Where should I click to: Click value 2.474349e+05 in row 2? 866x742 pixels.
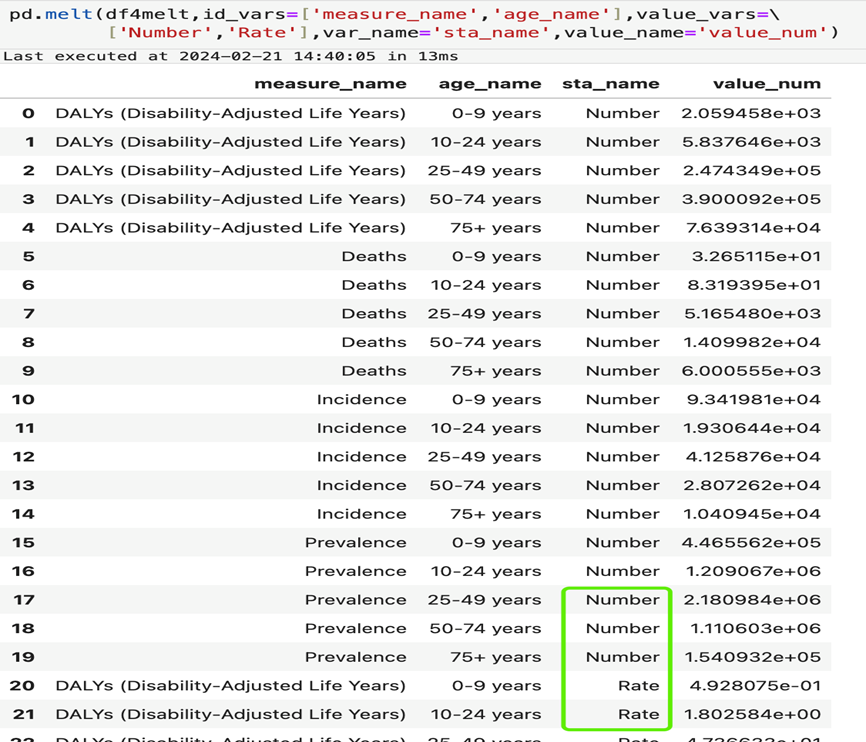[752, 171]
